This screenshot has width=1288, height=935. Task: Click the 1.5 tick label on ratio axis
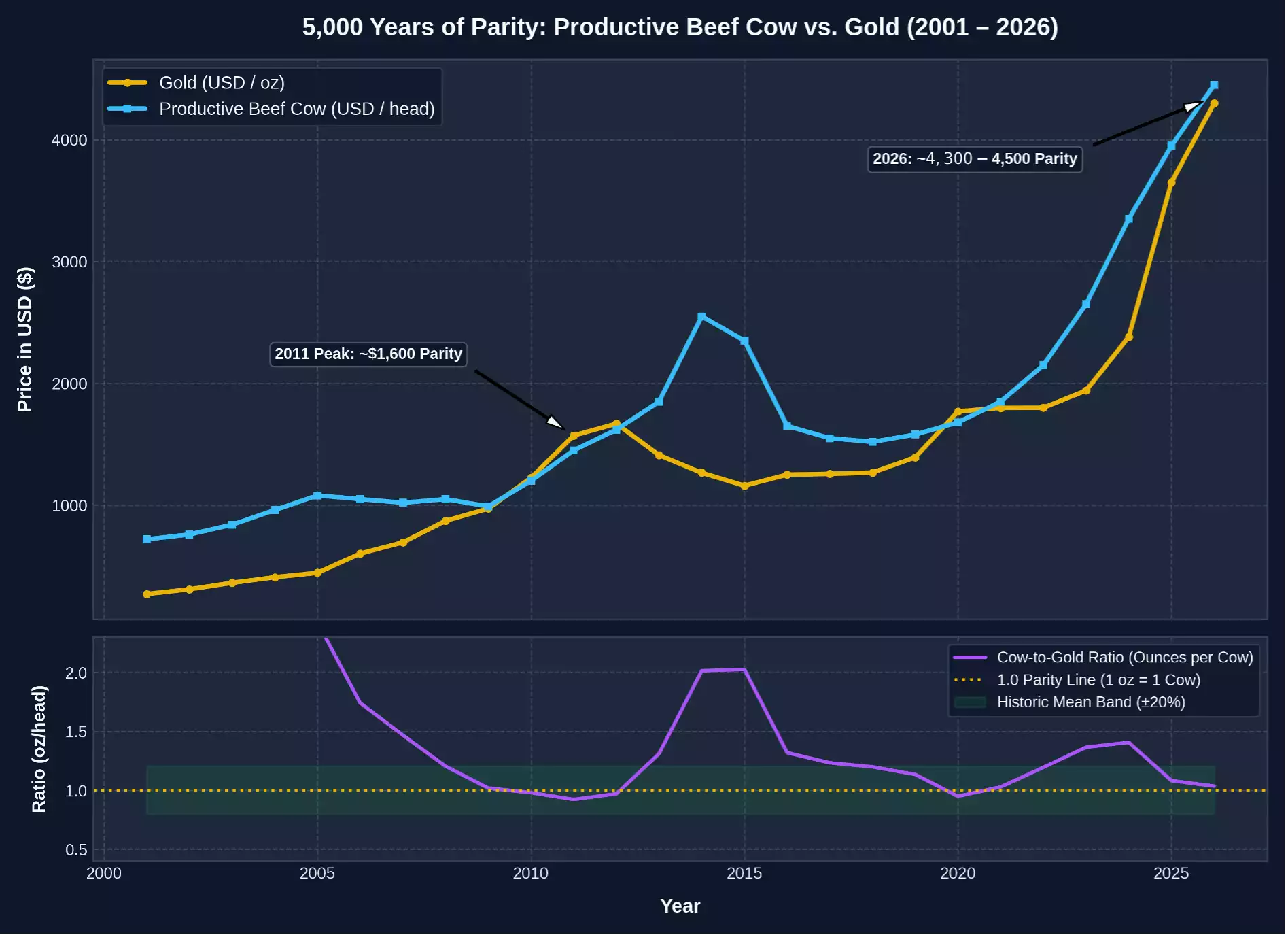click(x=76, y=732)
